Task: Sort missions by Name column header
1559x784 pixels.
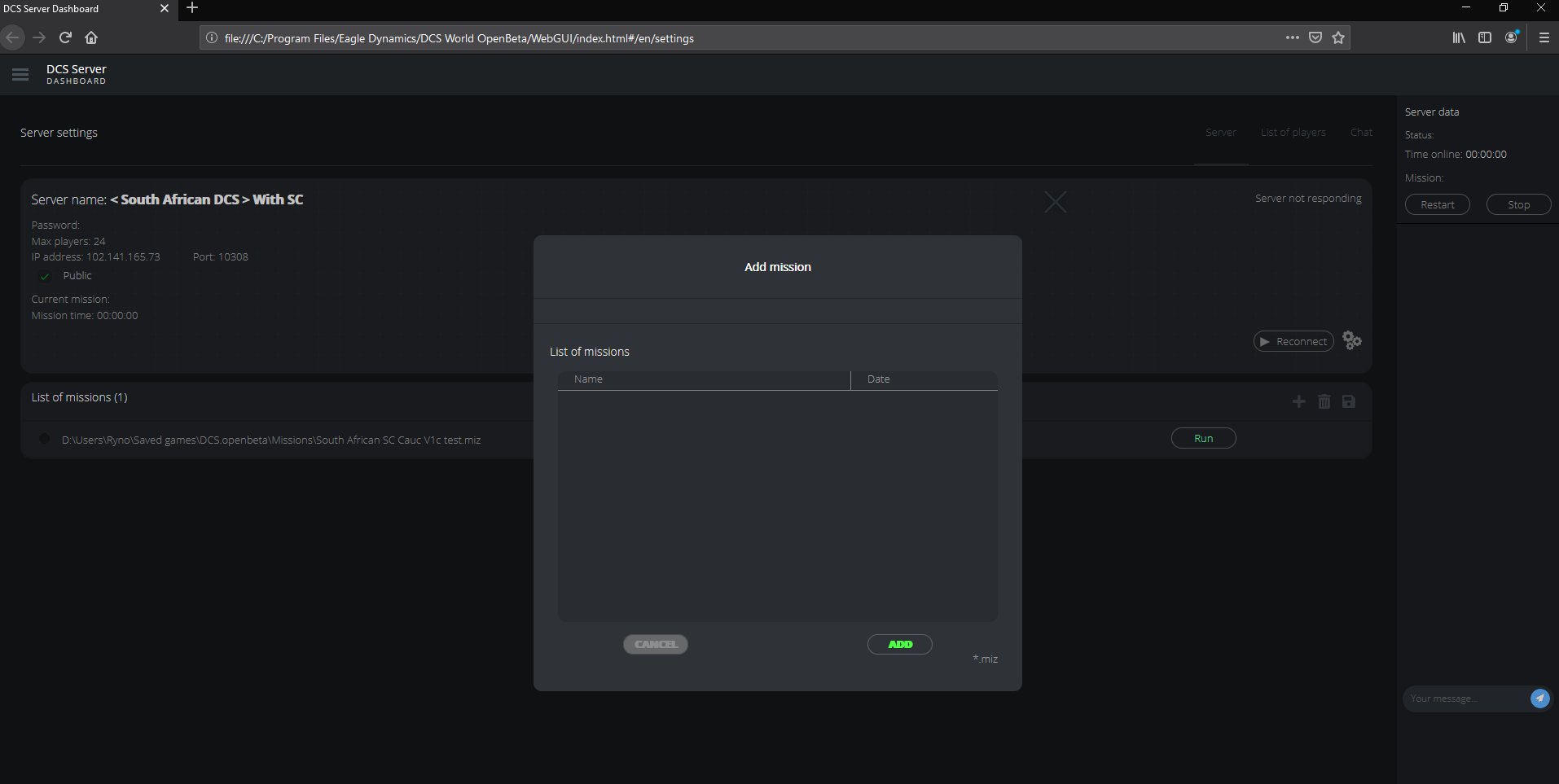Action: click(x=704, y=379)
